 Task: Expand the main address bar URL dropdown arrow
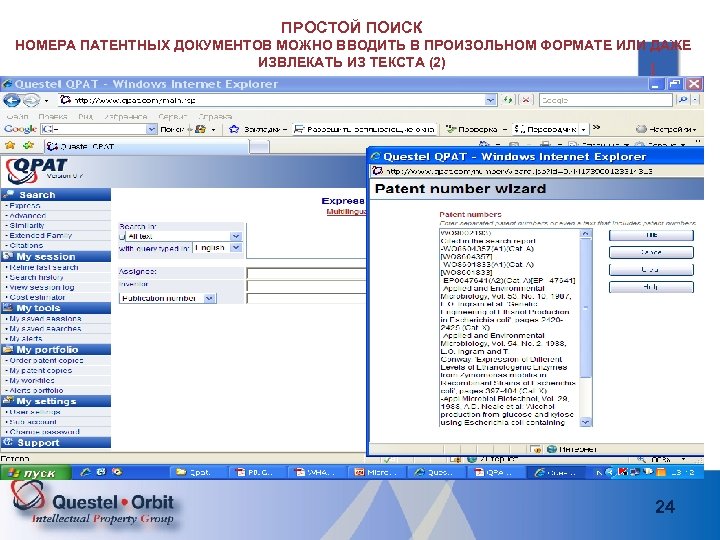pyautogui.click(x=491, y=100)
